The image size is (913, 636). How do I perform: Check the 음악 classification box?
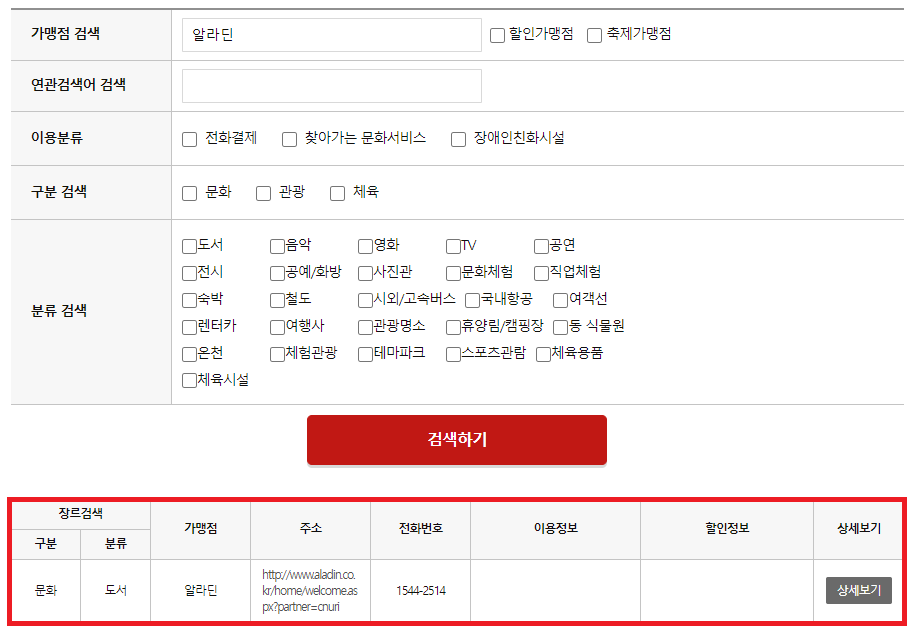tap(276, 245)
